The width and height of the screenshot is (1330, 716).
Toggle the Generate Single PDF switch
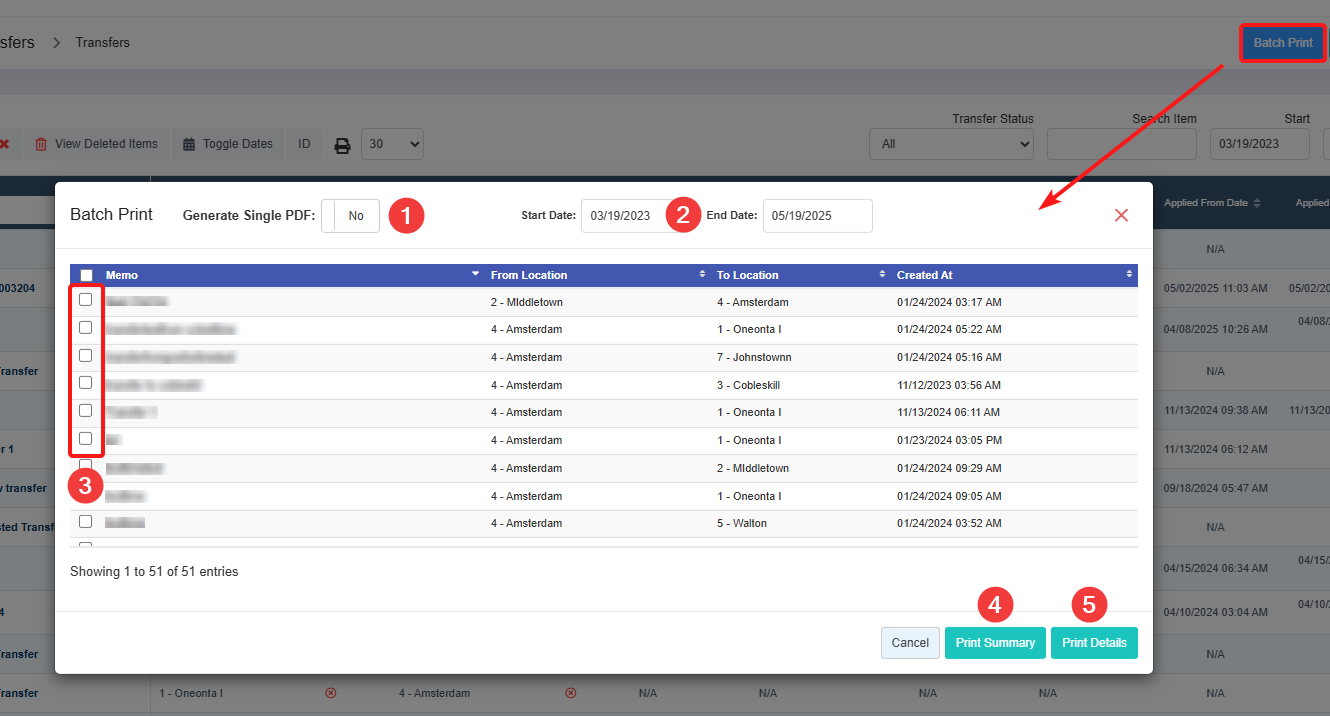(350, 216)
